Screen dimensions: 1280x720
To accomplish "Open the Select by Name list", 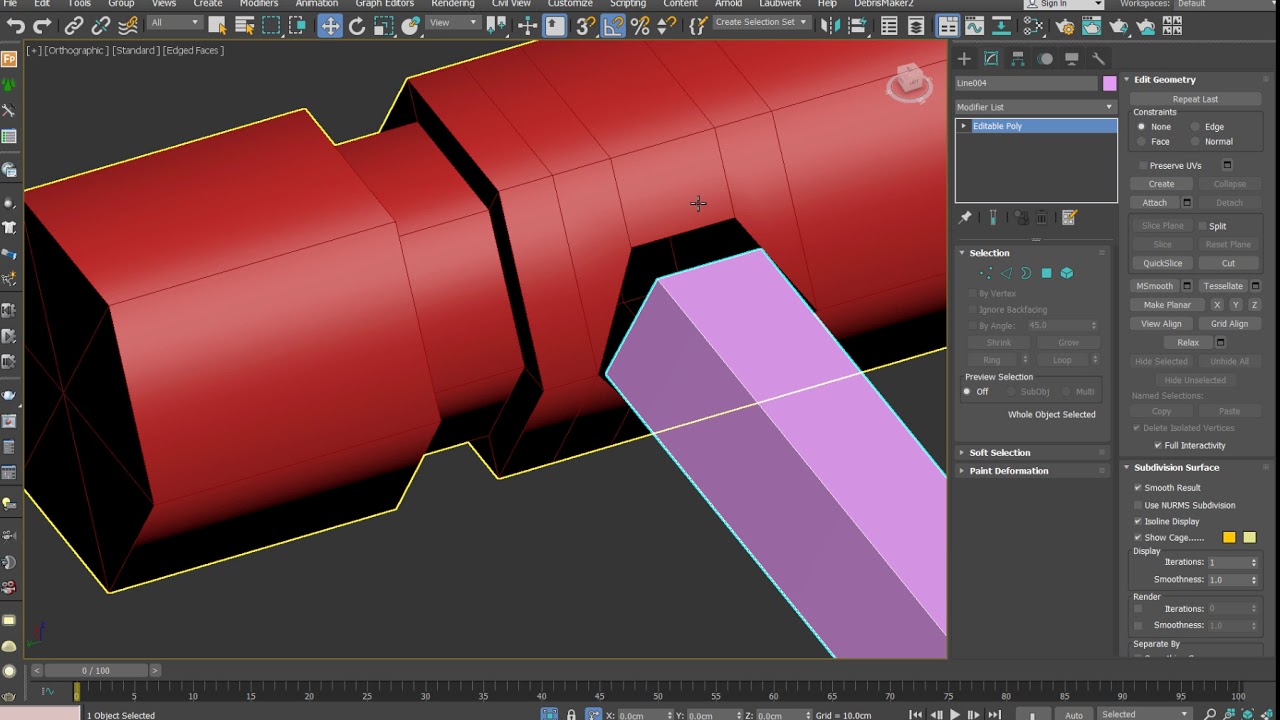I will coord(244,26).
